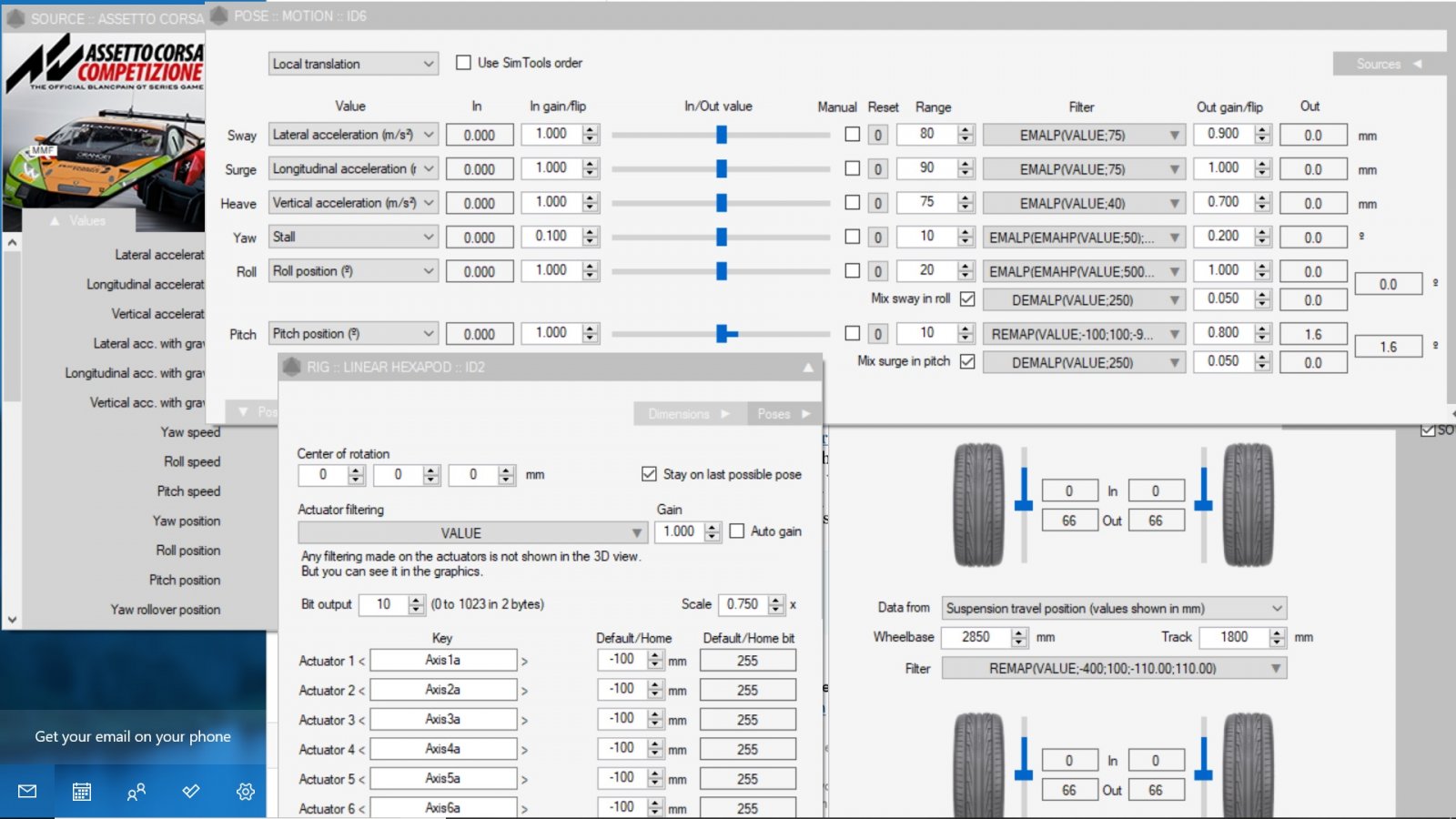Click the Sources button
Image resolution: width=1456 pixels, height=819 pixels.
pos(1388,64)
